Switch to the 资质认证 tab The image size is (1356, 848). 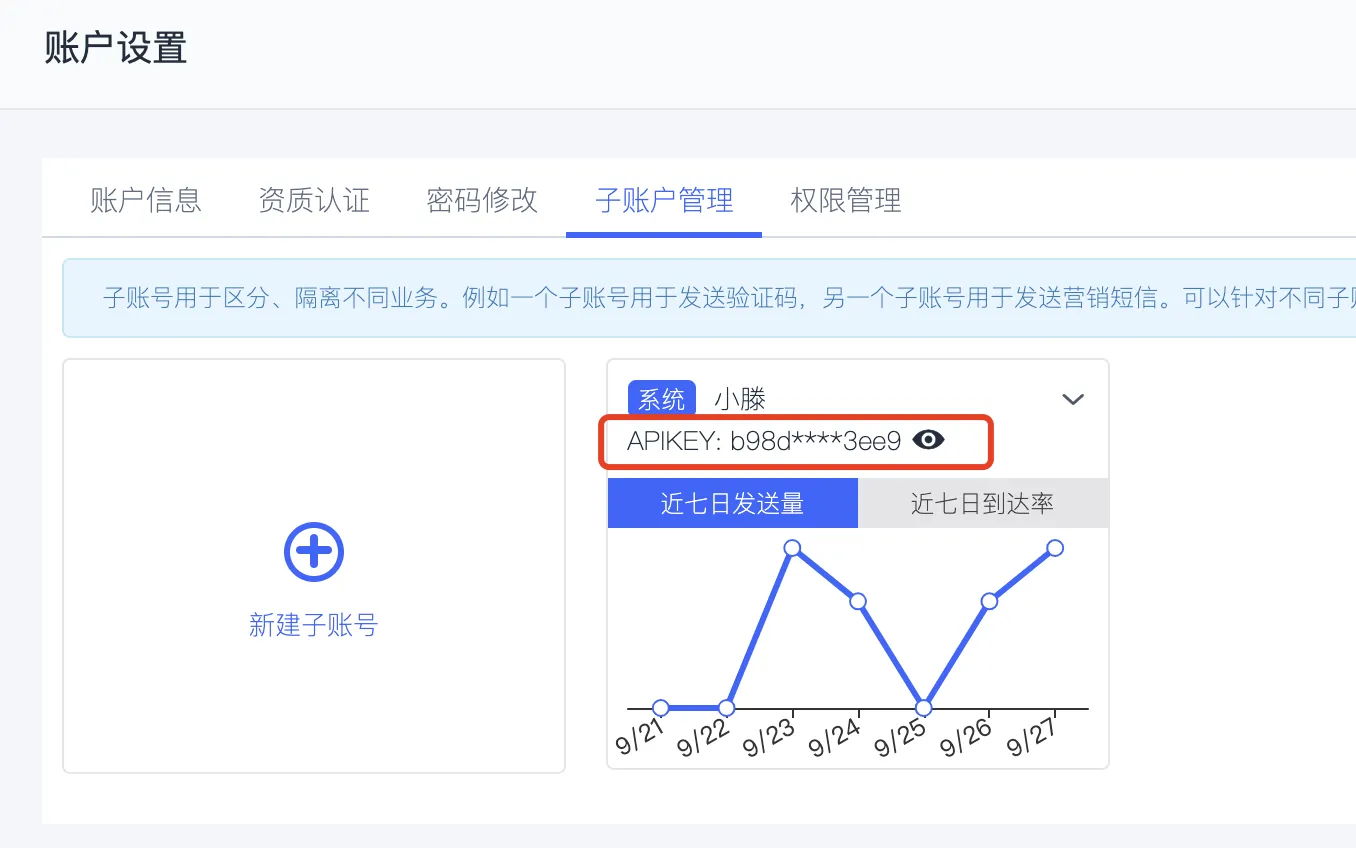click(x=314, y=200)
